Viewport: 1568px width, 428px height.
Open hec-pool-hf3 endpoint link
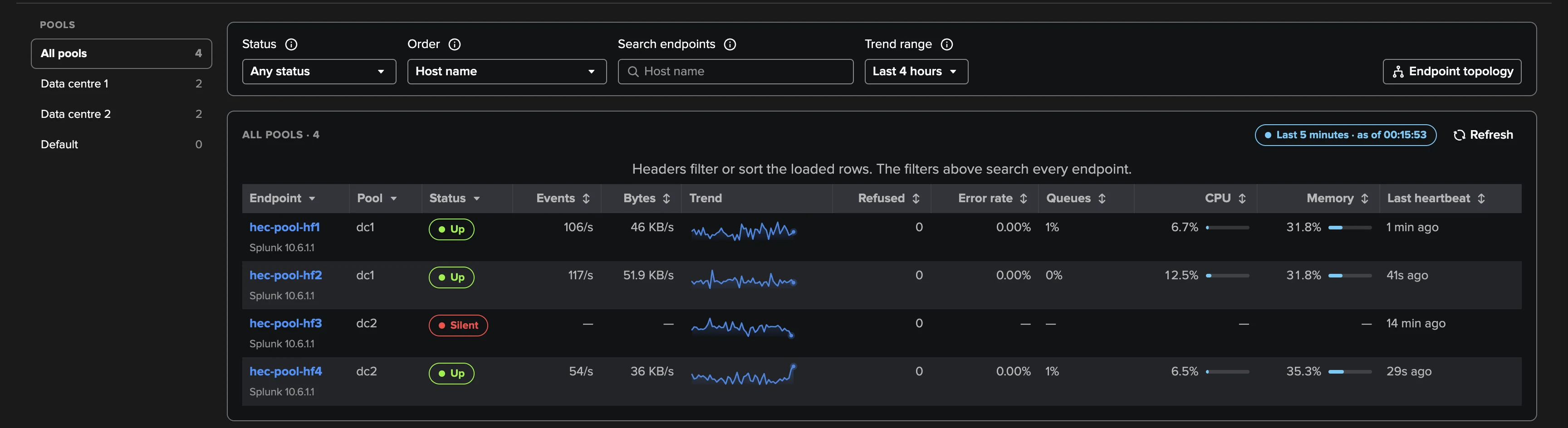285,323
